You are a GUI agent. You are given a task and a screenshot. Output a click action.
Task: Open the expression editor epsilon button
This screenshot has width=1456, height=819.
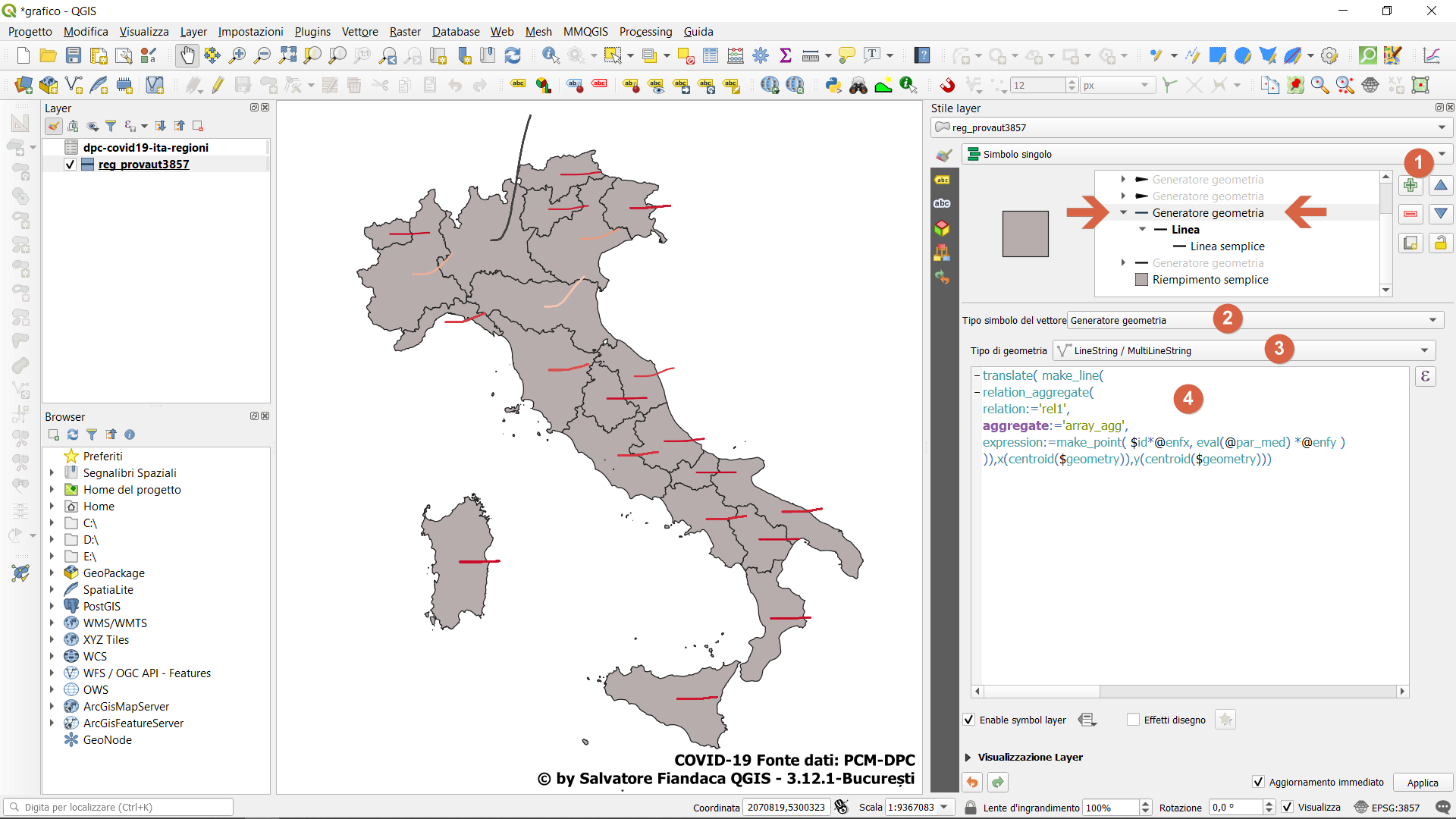click(1425, 376)
